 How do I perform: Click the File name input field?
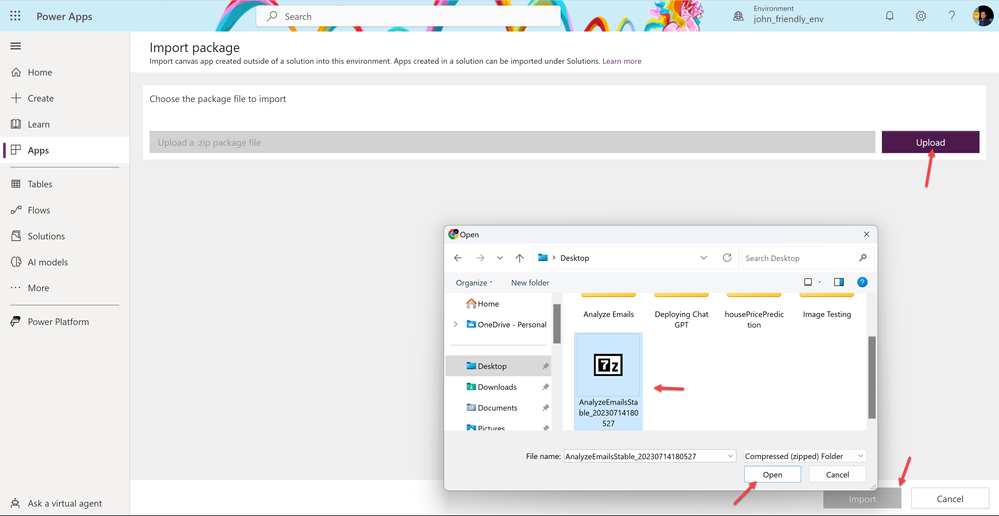pyautogui.click(x=644, y=456)
